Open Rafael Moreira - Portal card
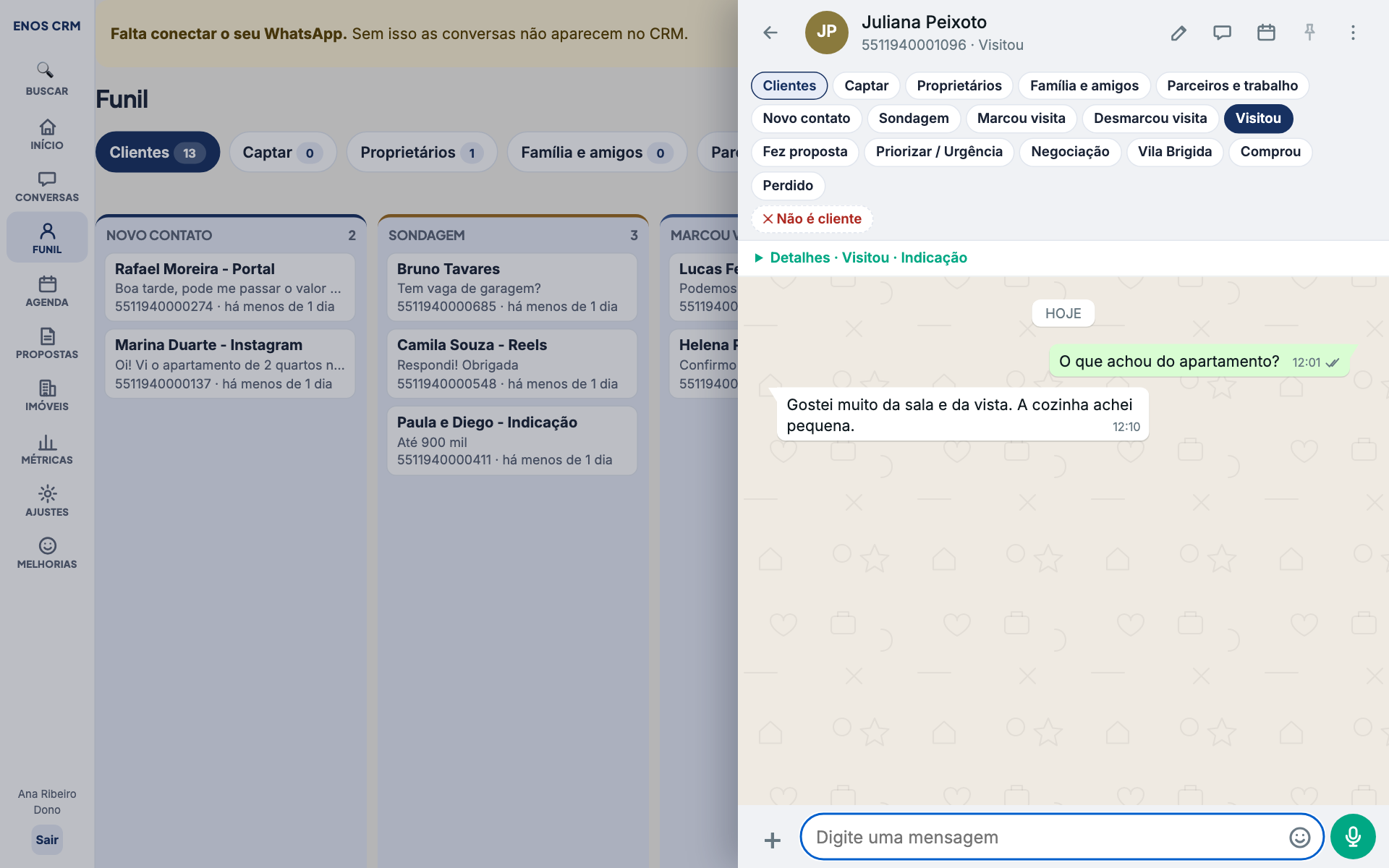 pyautogui.click(x=230, y=287)
